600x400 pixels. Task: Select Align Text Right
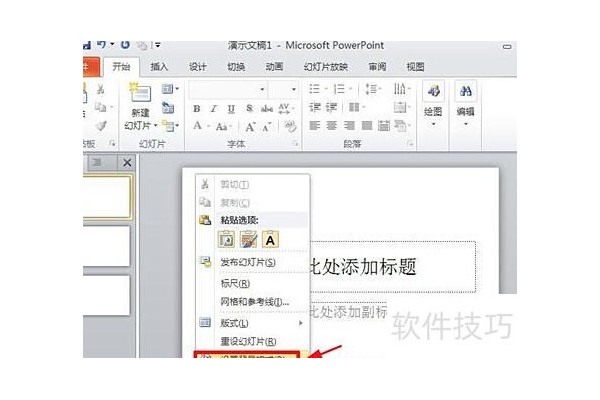[x=349, y=126]
